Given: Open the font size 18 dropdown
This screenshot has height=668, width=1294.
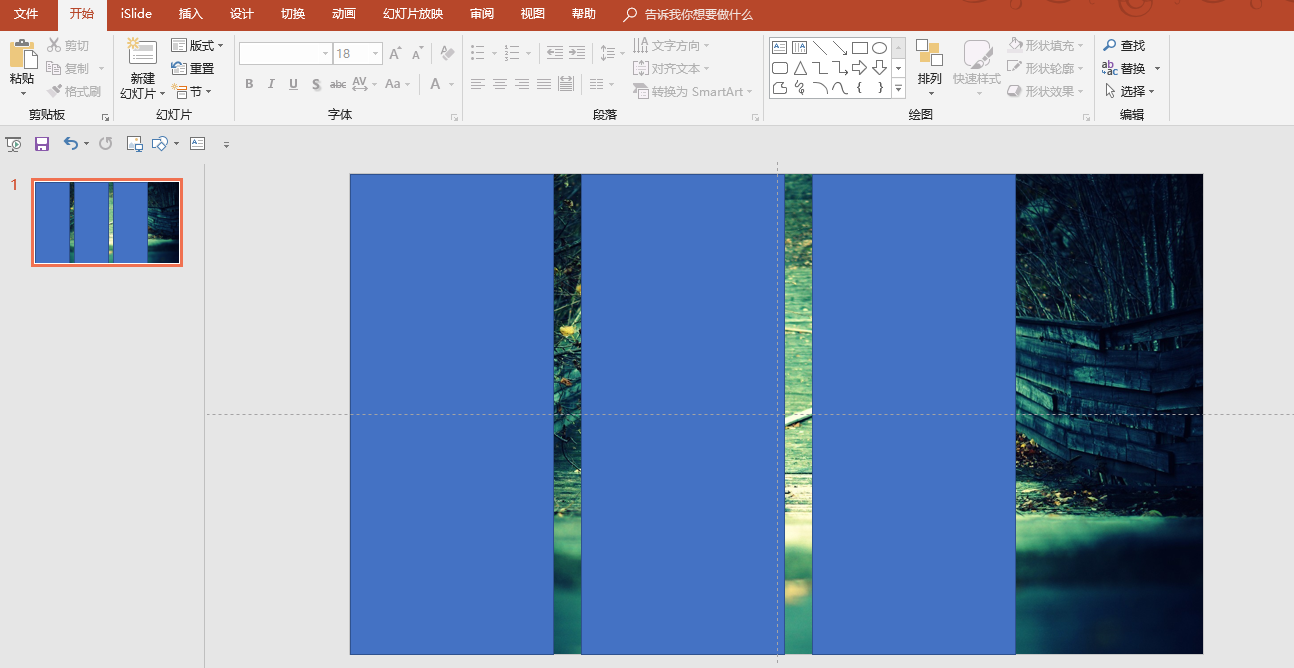Looking at the screenshot, I should tap(376, 53).
